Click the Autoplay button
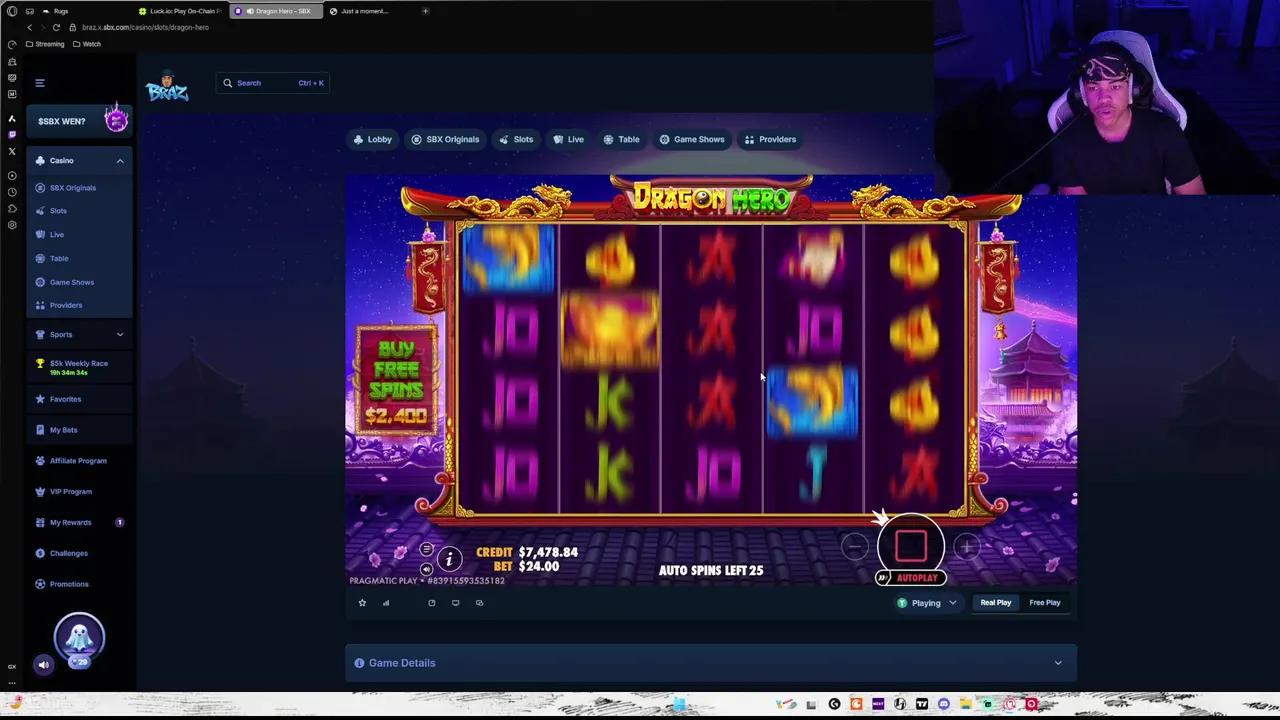1280x720 pixels. (x=917, y=578)
